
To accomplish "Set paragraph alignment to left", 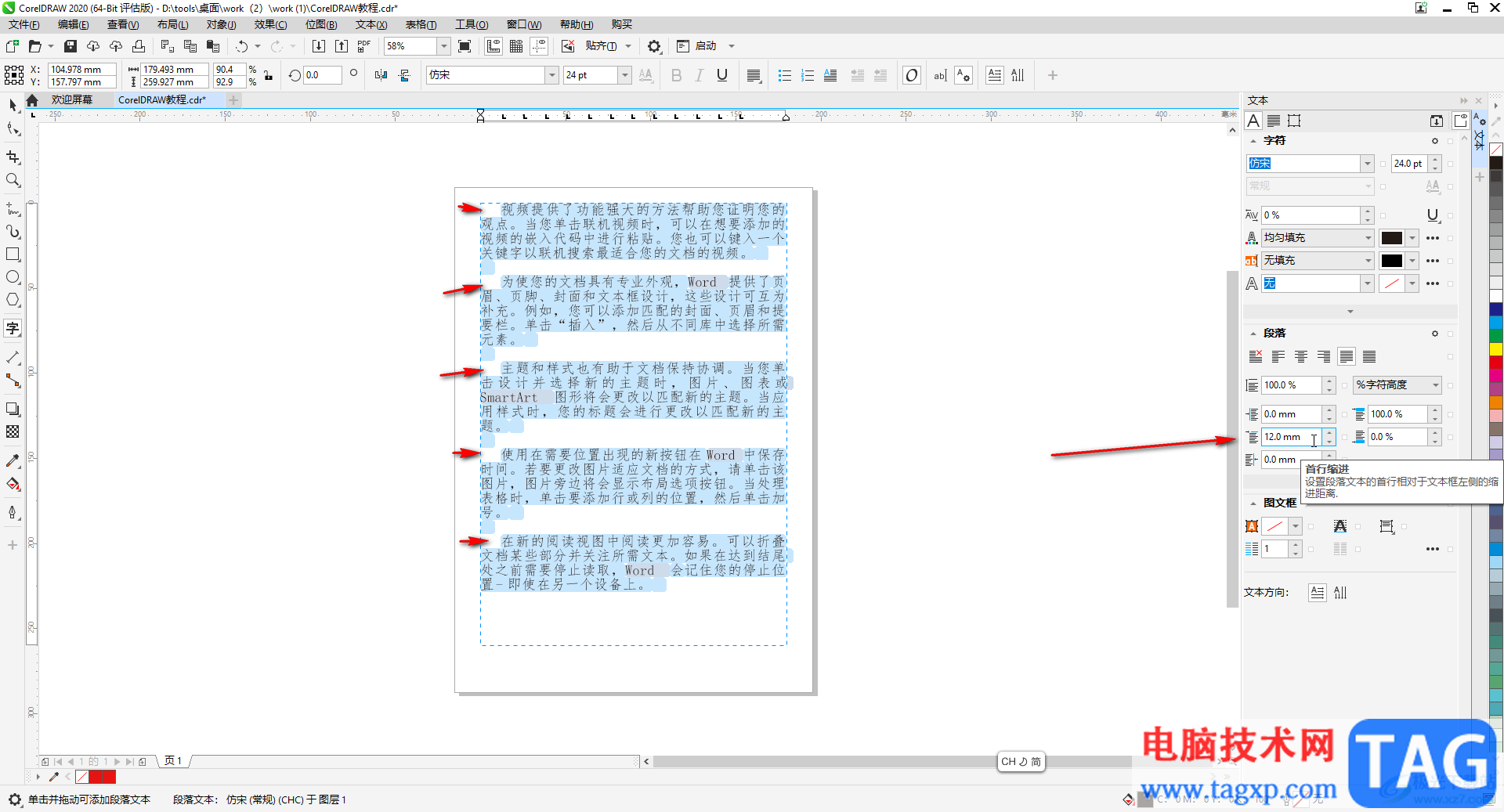I will pyautogui.click(x=1278, y=357).
